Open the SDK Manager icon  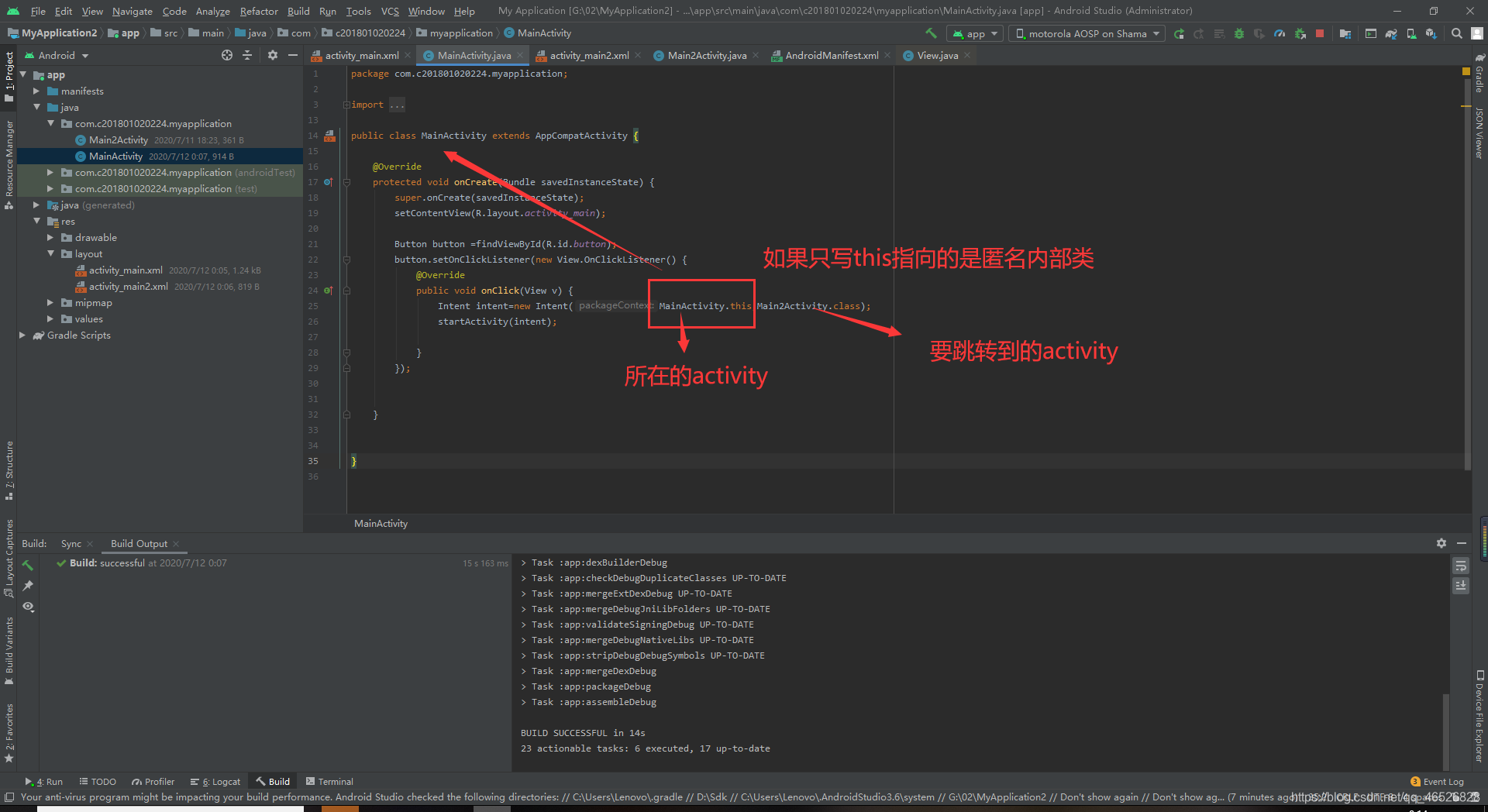(1431, 33)
